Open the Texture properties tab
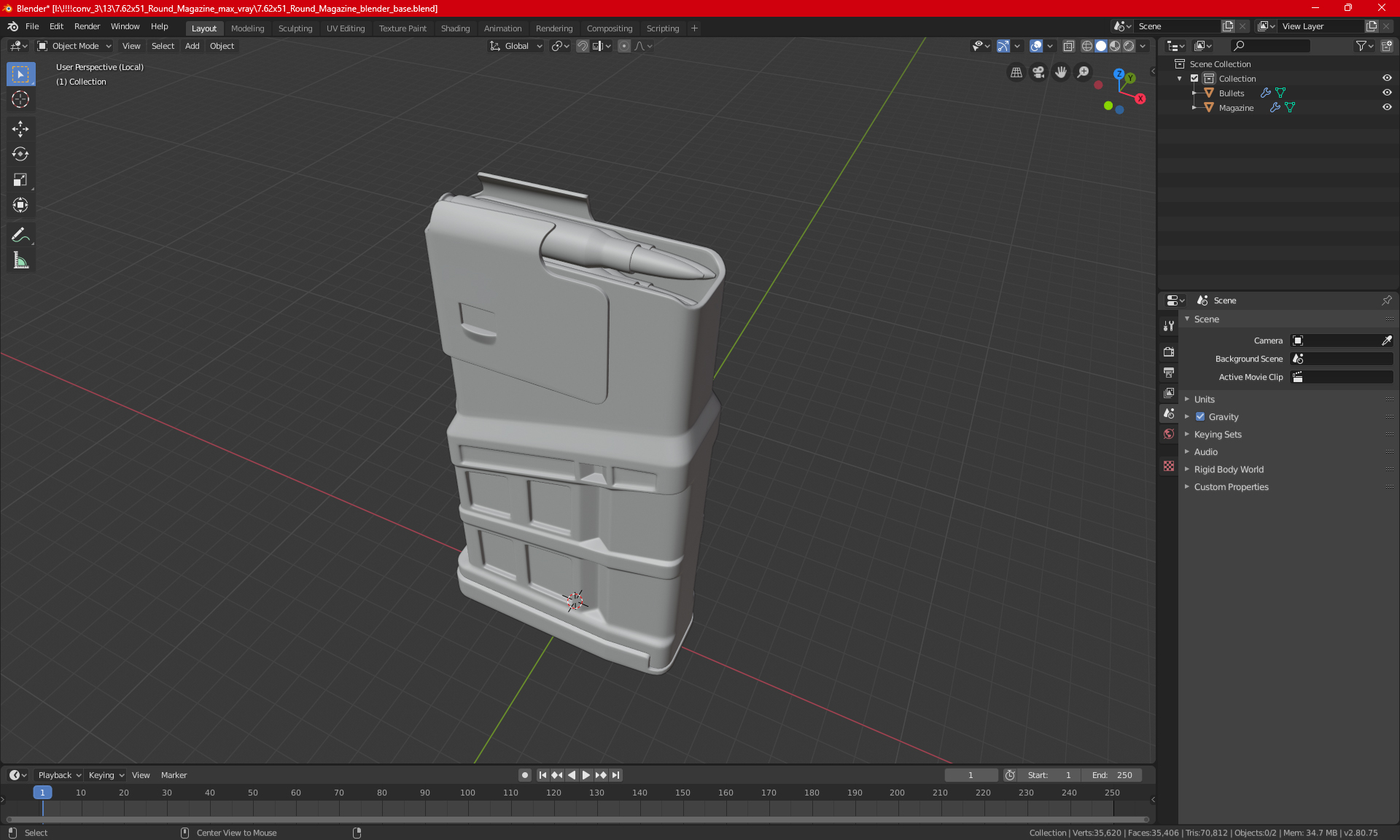Image resolution: width=1400 pixels, height=840 pixels. pos(1169,466)
